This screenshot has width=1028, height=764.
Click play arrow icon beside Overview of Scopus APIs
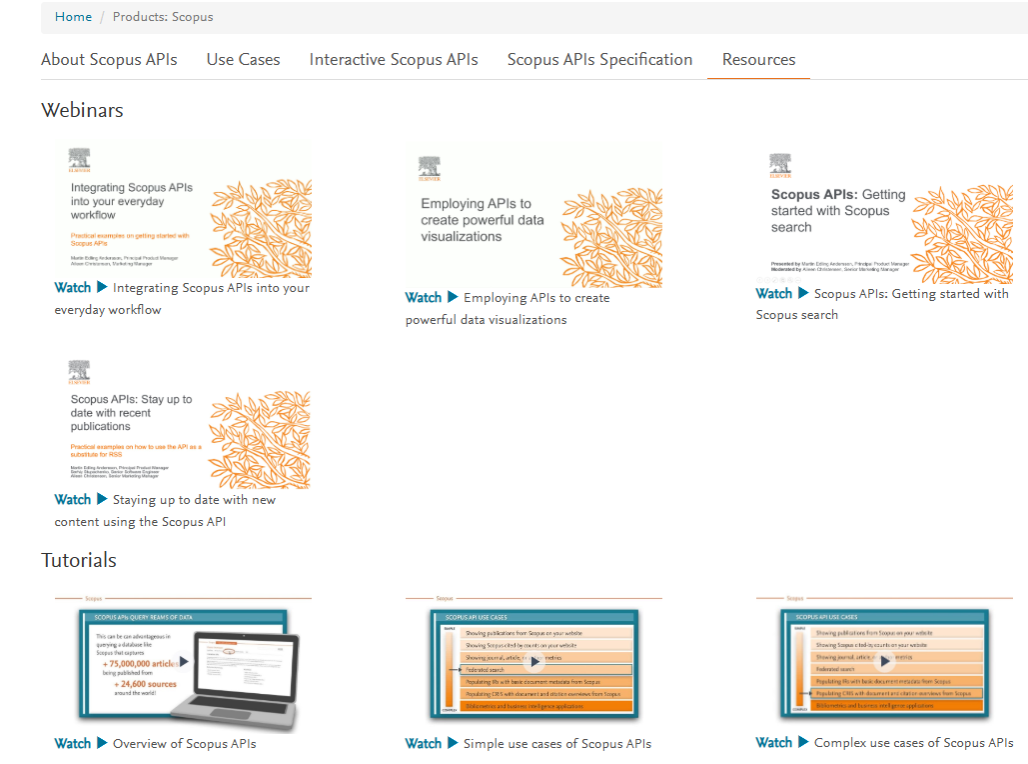102,743
